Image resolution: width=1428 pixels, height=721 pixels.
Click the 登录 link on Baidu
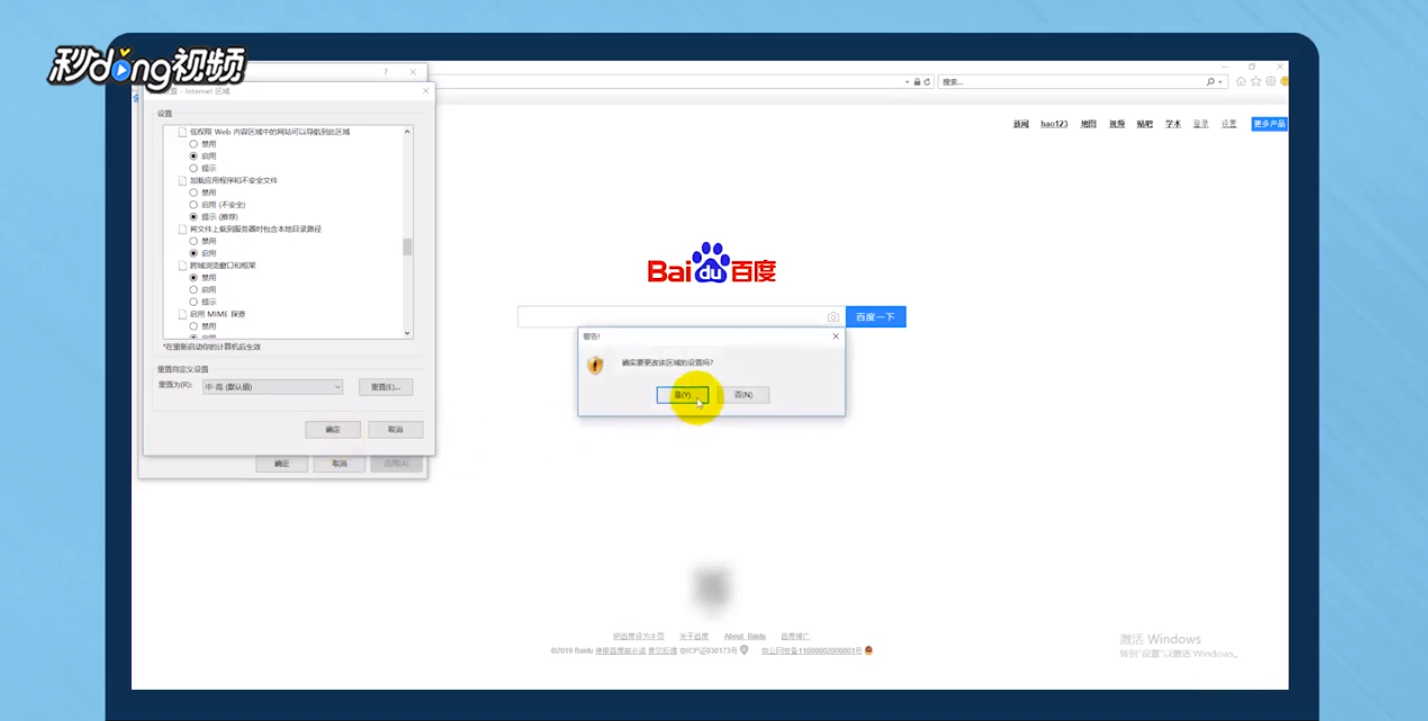(x=1201, y=124)
